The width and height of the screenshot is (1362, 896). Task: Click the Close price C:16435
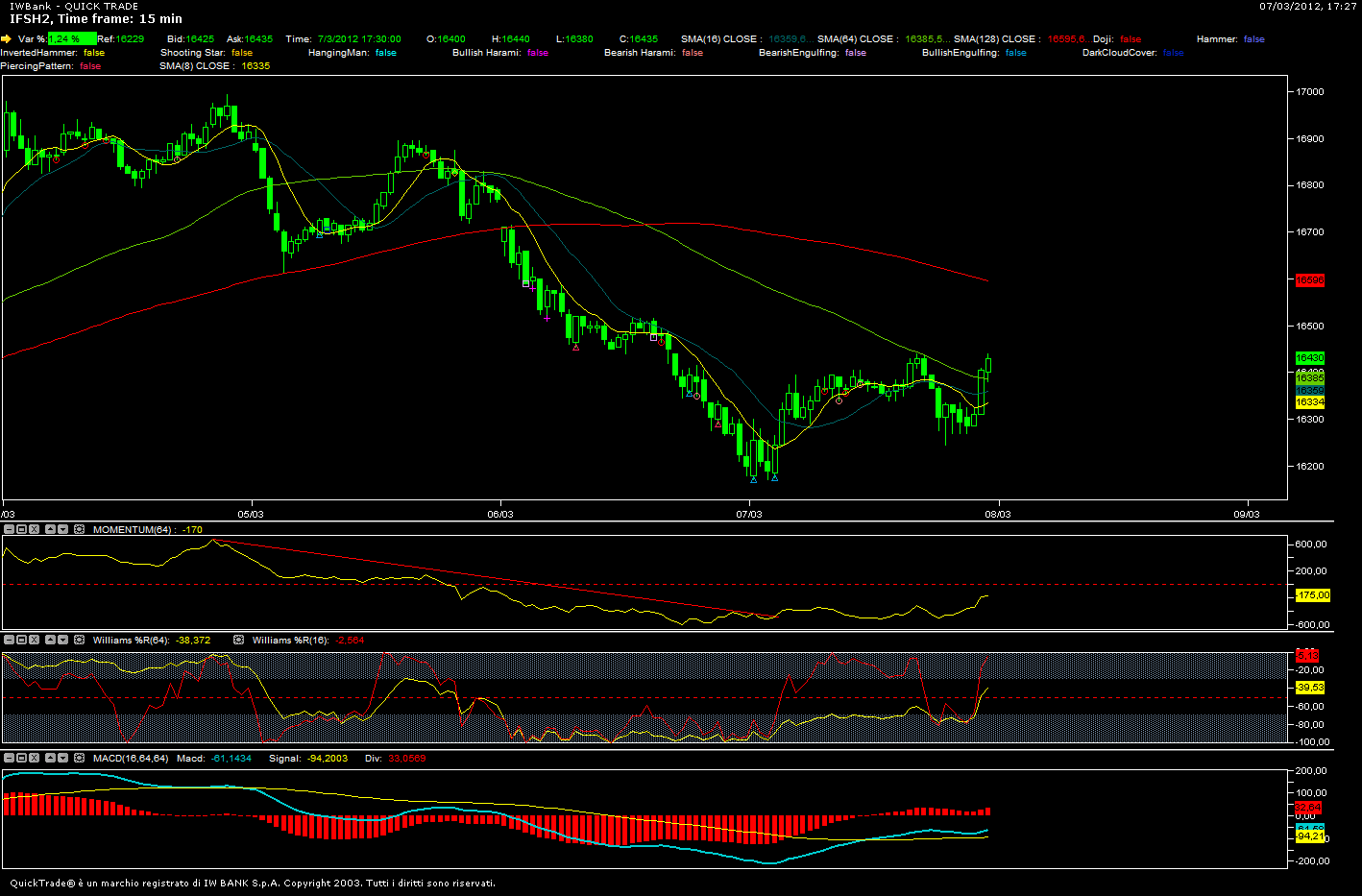pos(639,39)
